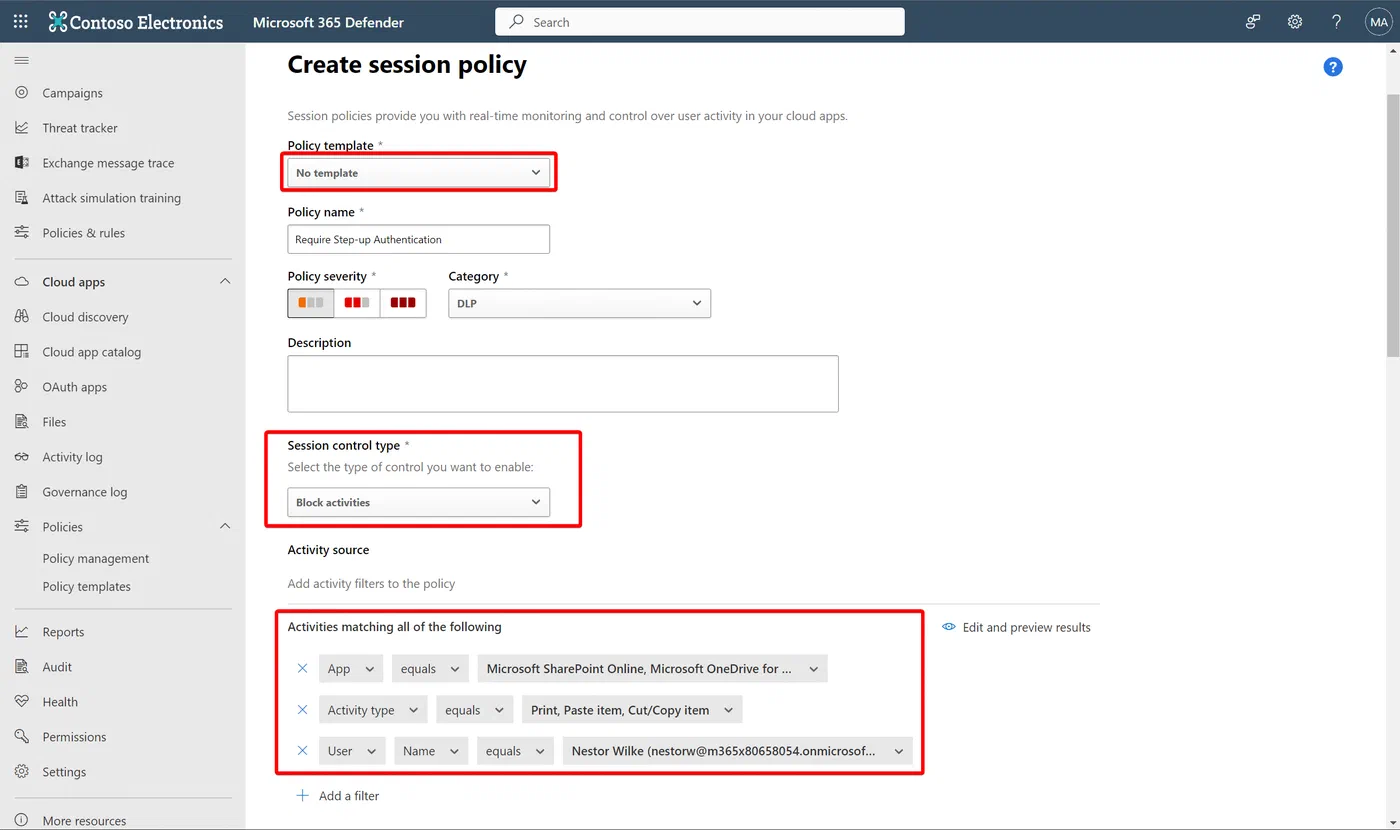Click the Campaigns icon in sidebar
Screen dimensions: 1400x830
[x=21, y=93]
